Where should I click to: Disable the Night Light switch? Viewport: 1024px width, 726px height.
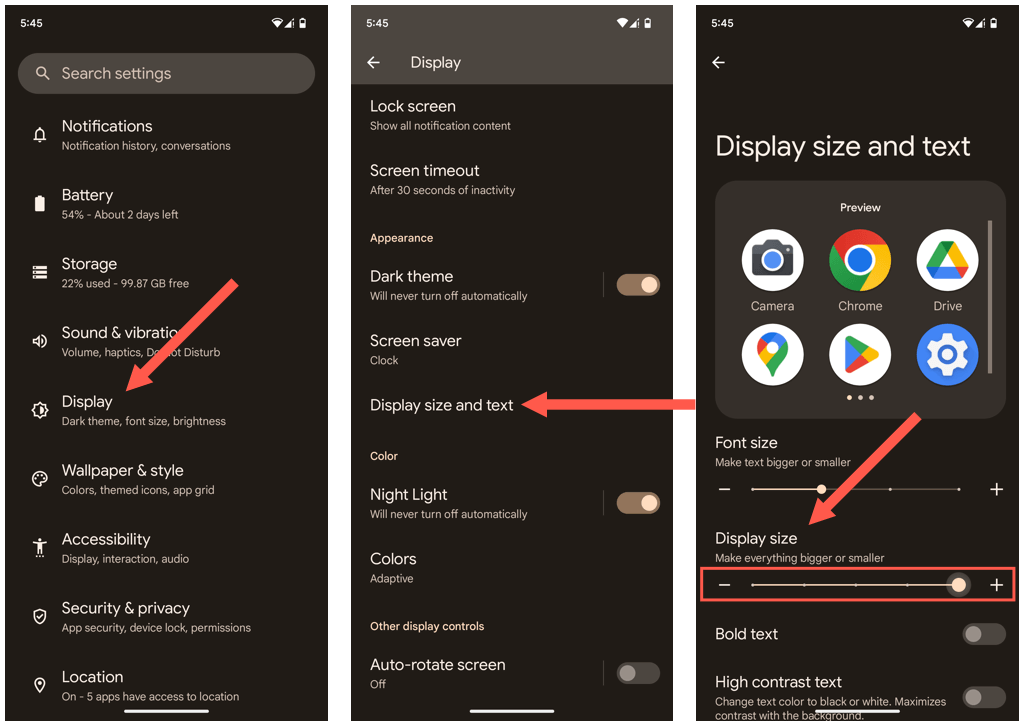tap(637, 502)
